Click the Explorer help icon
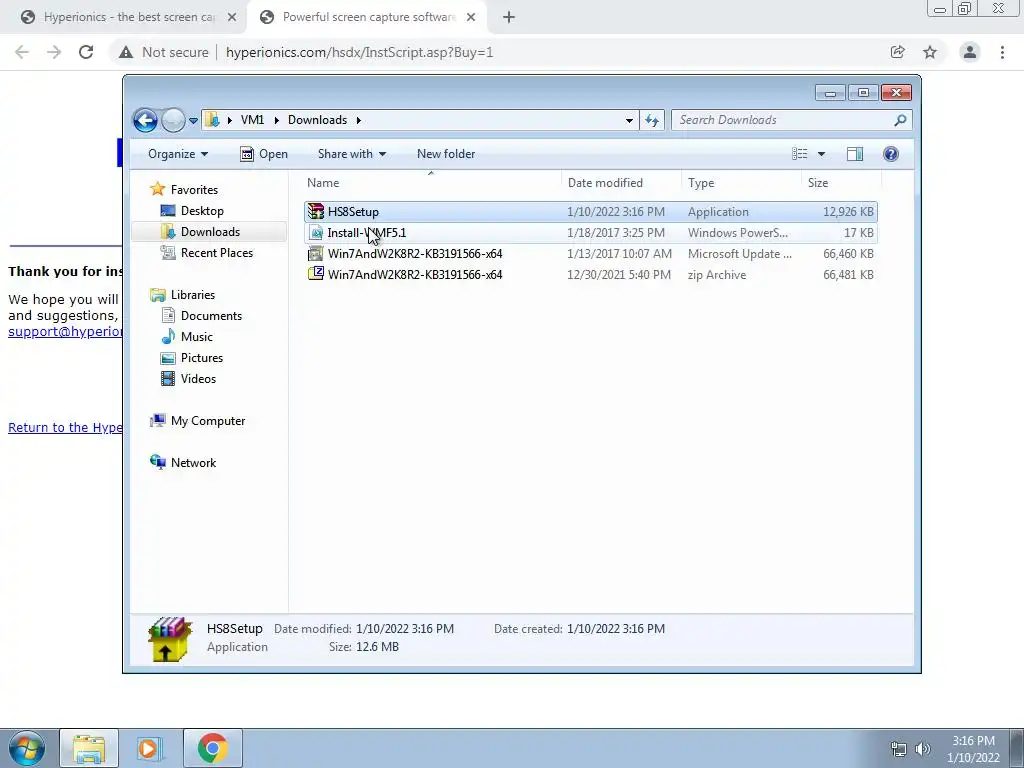1024x768 pixels. point(891,154)
